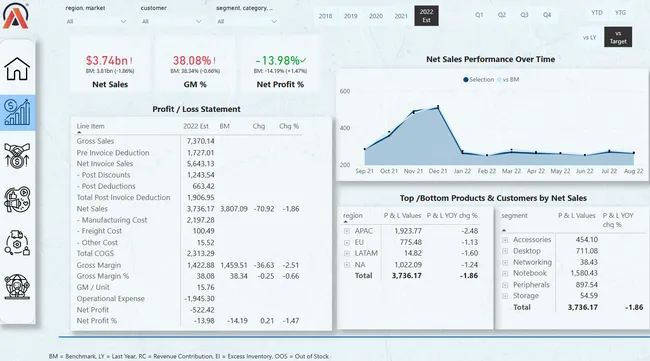
Task: Switch to YTG view
Action: coord(621,13)
